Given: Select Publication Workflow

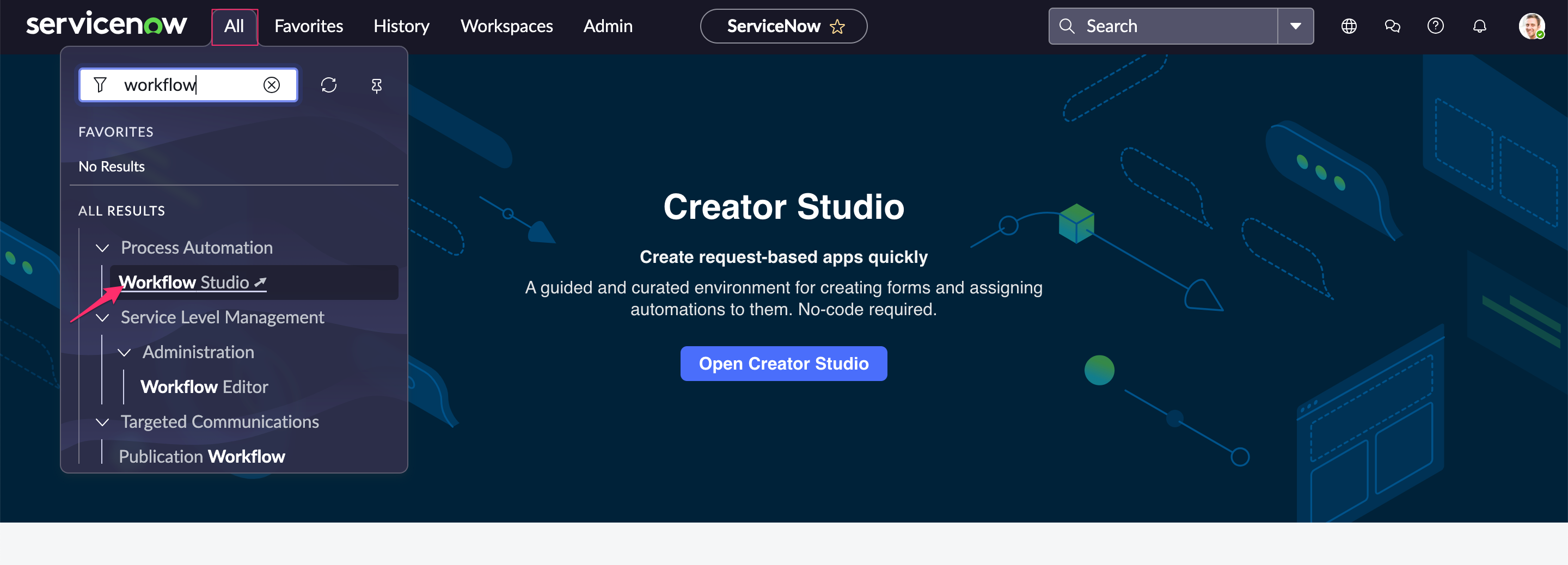Looking at the screenshot, I should [203, 456].
